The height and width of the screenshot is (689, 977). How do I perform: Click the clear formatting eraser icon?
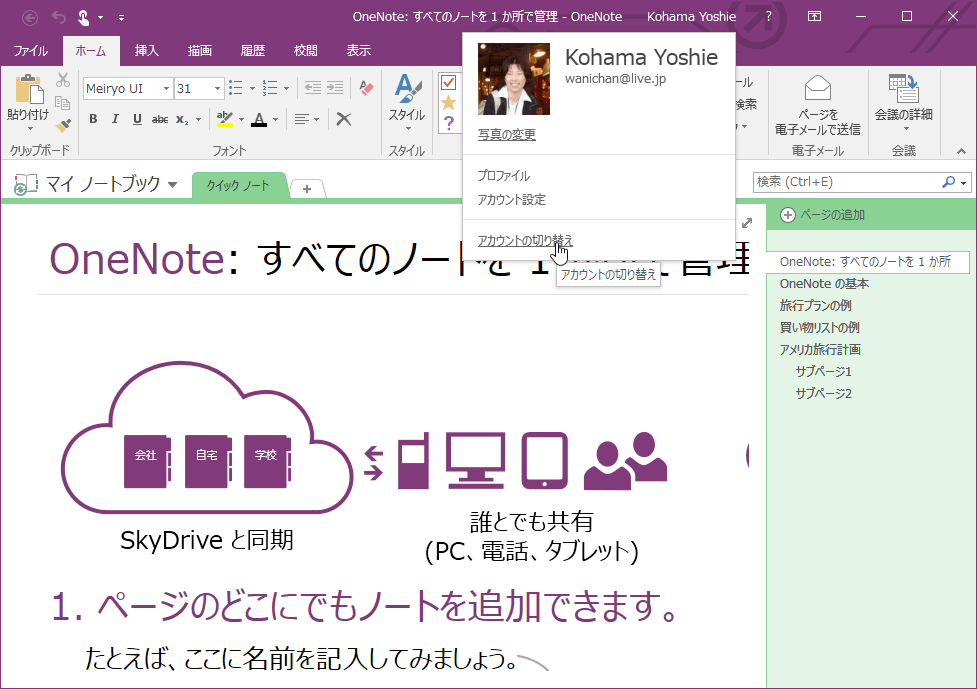[x=366, y=88]
